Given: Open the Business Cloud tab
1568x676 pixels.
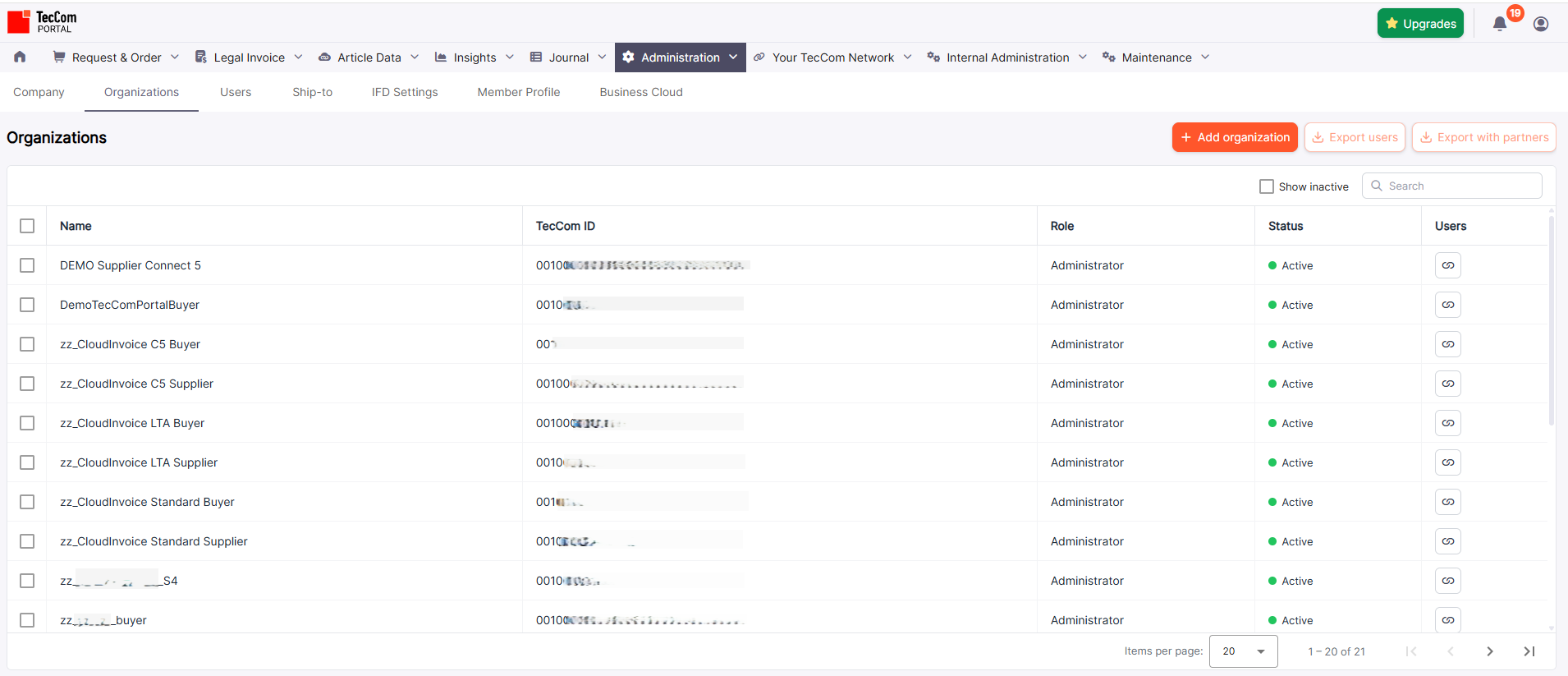Looking at the screenshot, I should pyautogui.click(x=641, y=92).
